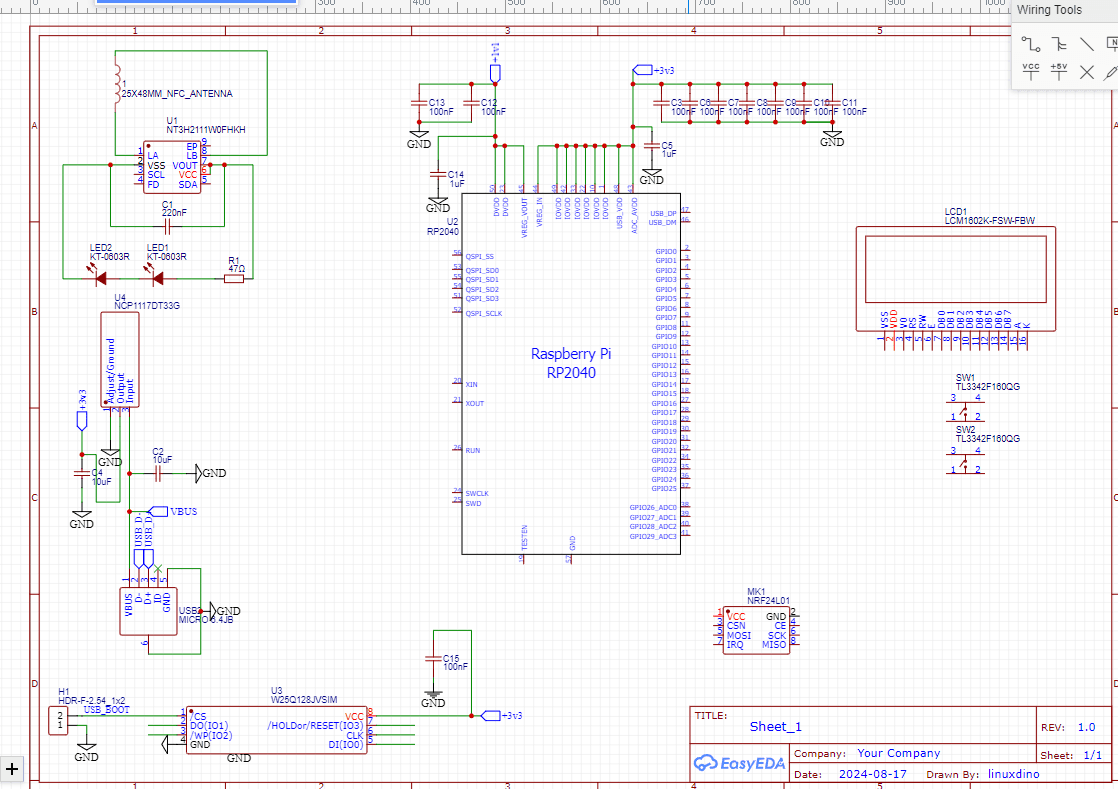Select the 'Your Company' text field

(898, 753)
